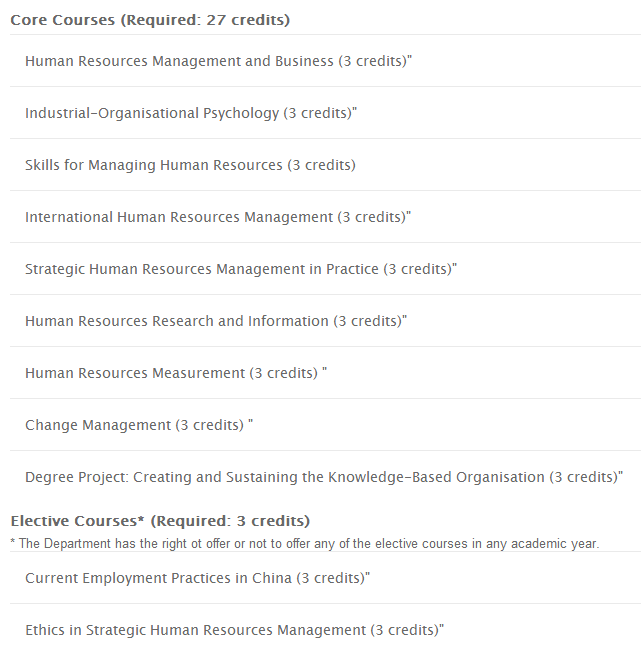
Task: Click Human Resources Research and Information course
Action: click(177, 321)
